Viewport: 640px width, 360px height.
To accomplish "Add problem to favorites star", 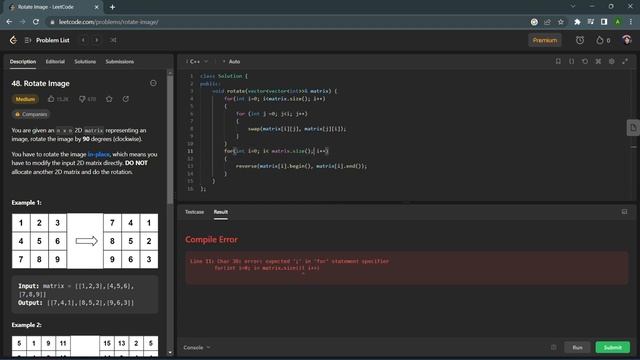I will pos(109,99).
